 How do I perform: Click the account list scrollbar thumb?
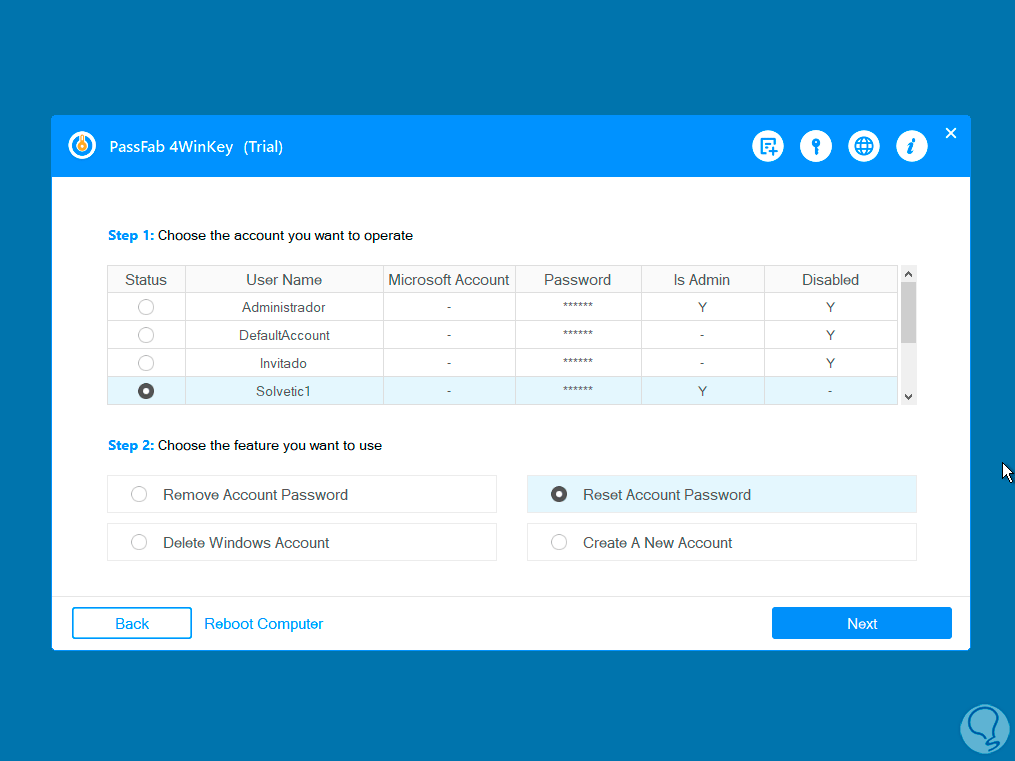[x=908, y=313]
